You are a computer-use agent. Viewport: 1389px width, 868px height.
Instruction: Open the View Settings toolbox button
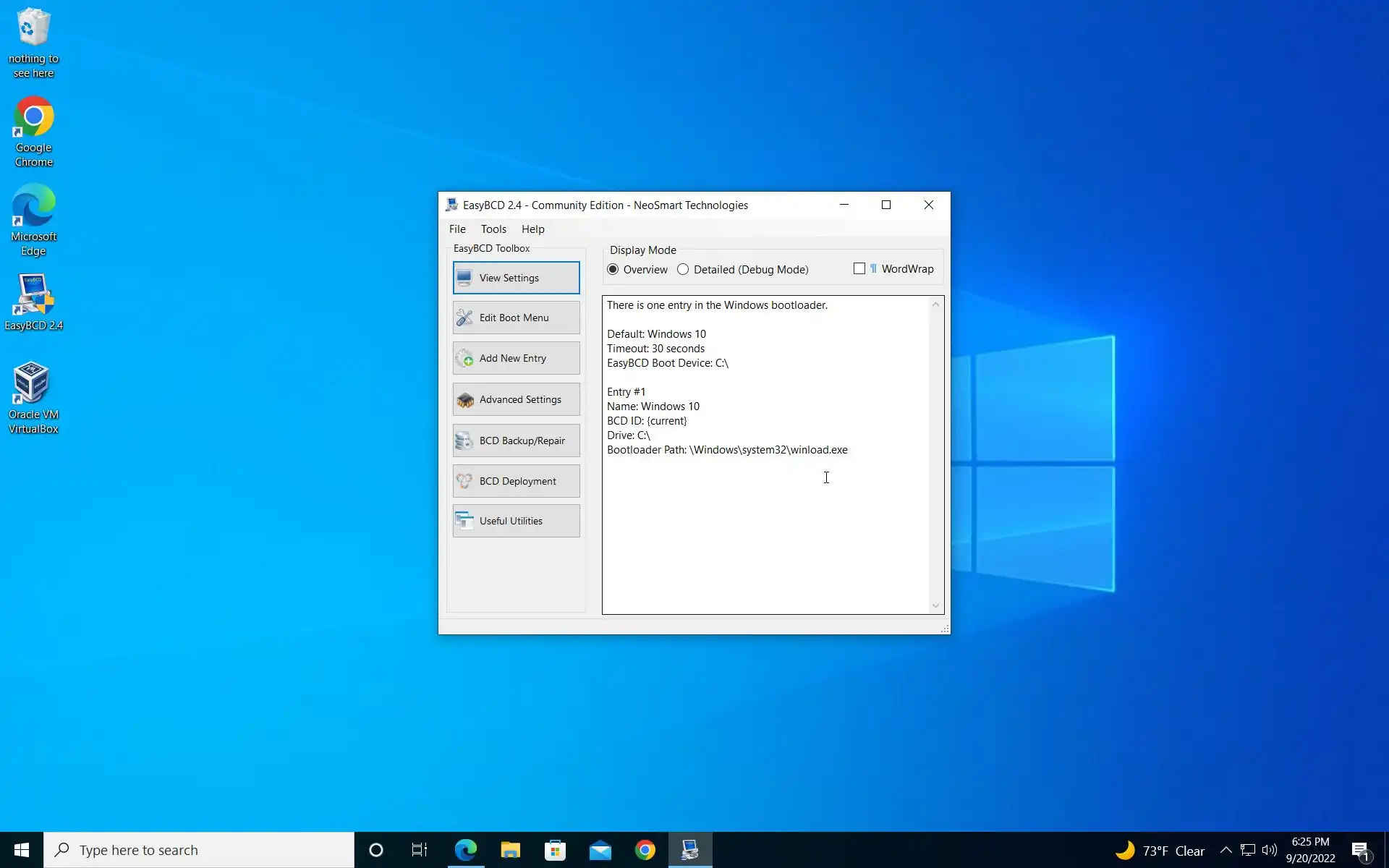coord(516,278)
